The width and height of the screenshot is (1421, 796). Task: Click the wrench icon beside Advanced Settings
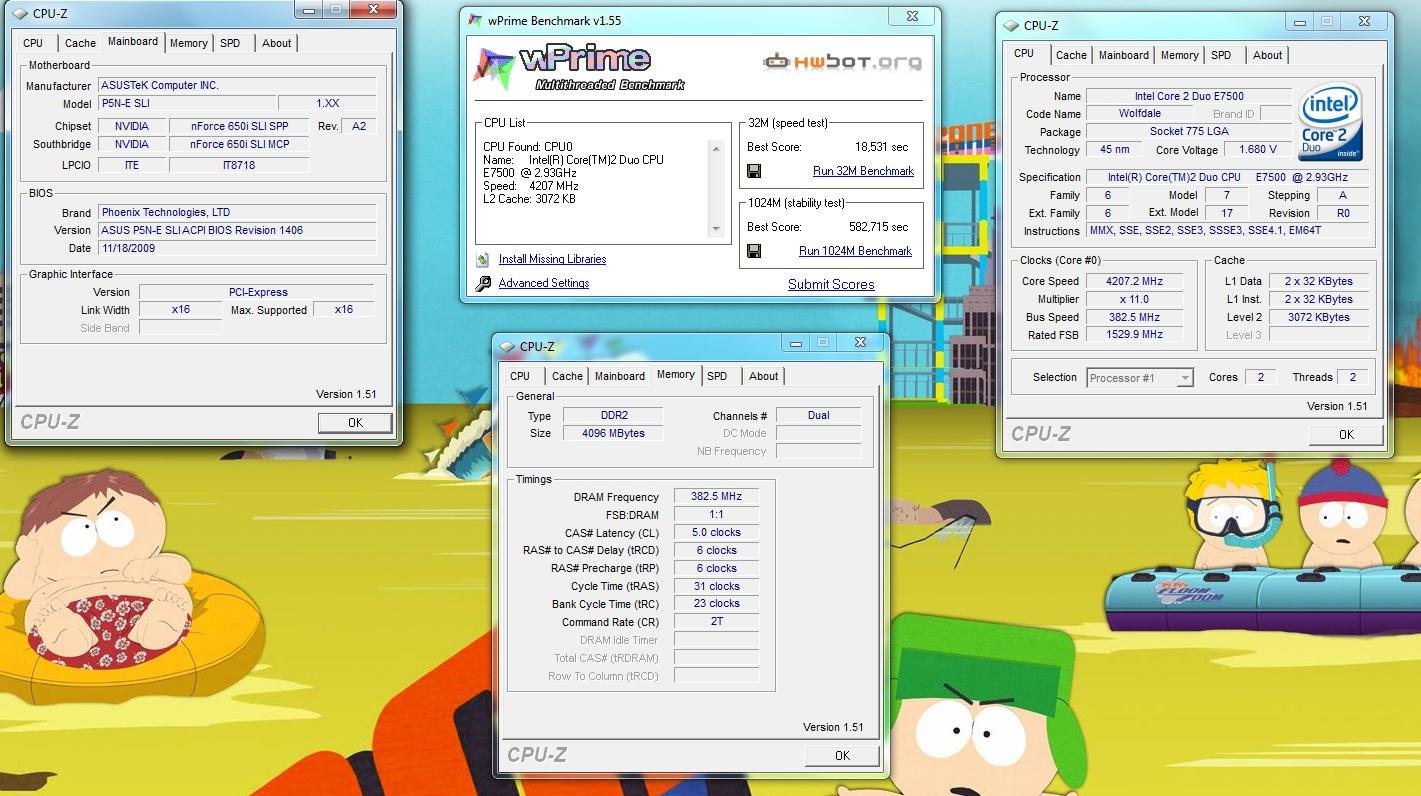483,283
